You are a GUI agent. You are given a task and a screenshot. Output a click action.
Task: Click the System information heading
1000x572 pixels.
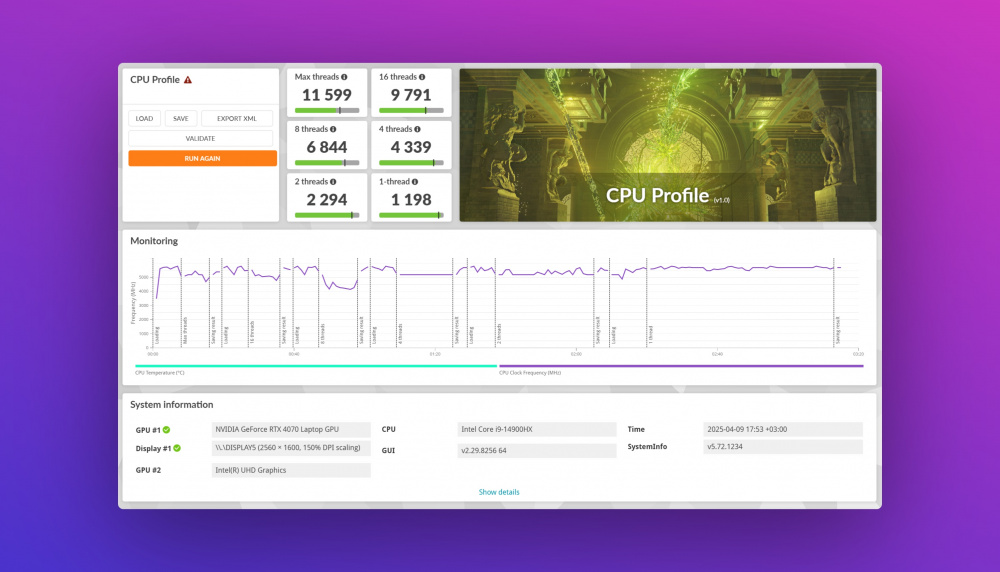point(172,405)
